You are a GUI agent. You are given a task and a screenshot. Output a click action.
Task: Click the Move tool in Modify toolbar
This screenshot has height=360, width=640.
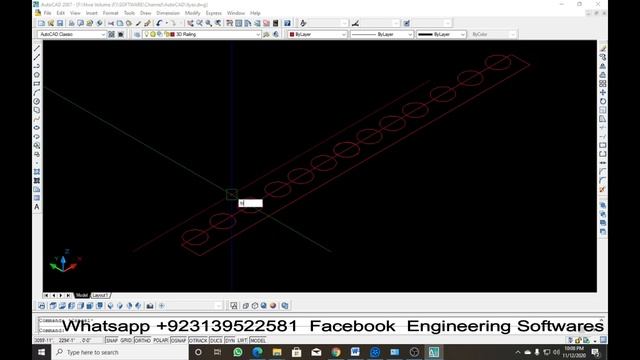click(603, 92)
